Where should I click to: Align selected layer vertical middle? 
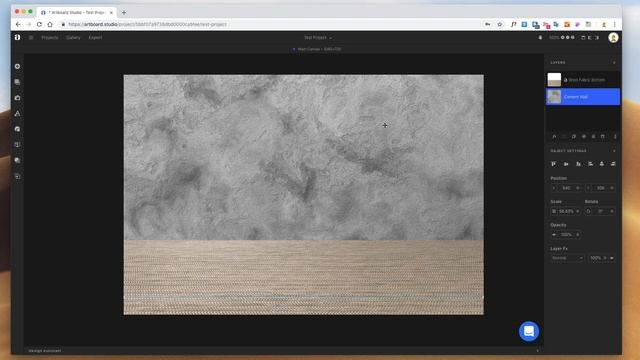pos(566,164)
